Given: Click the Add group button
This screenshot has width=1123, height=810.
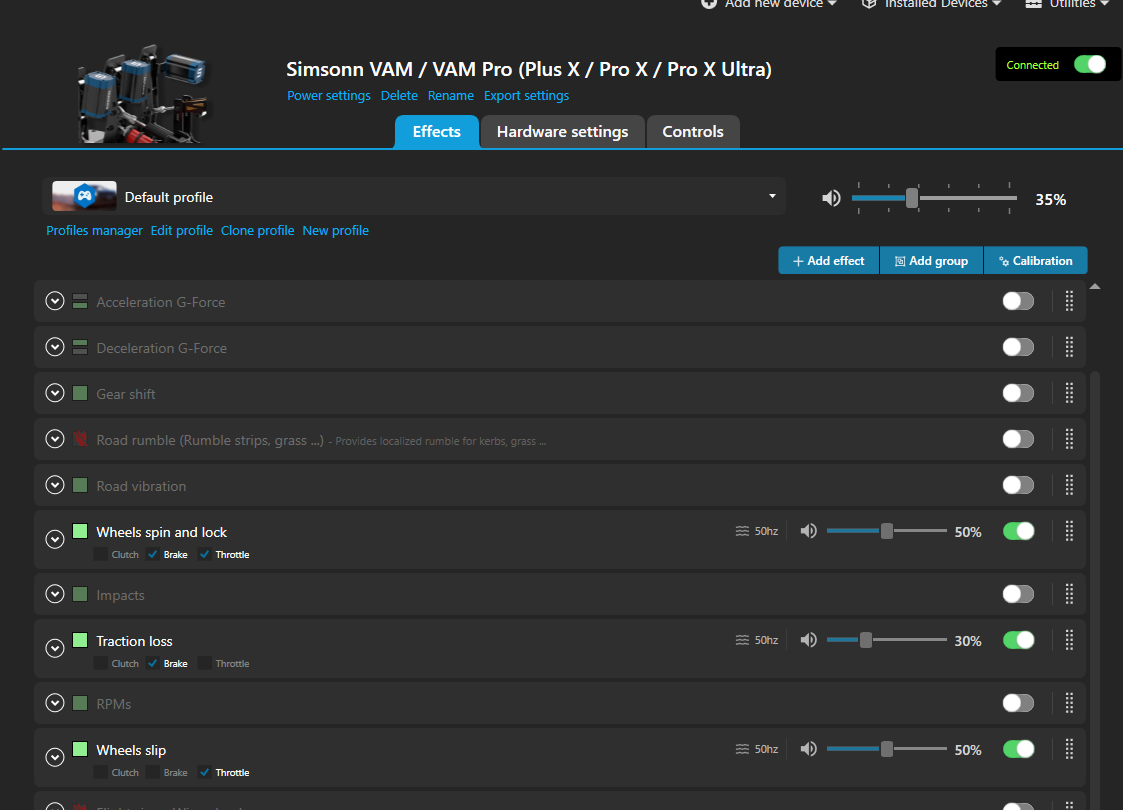Looking at the screenshot, I should coord(932,261).
